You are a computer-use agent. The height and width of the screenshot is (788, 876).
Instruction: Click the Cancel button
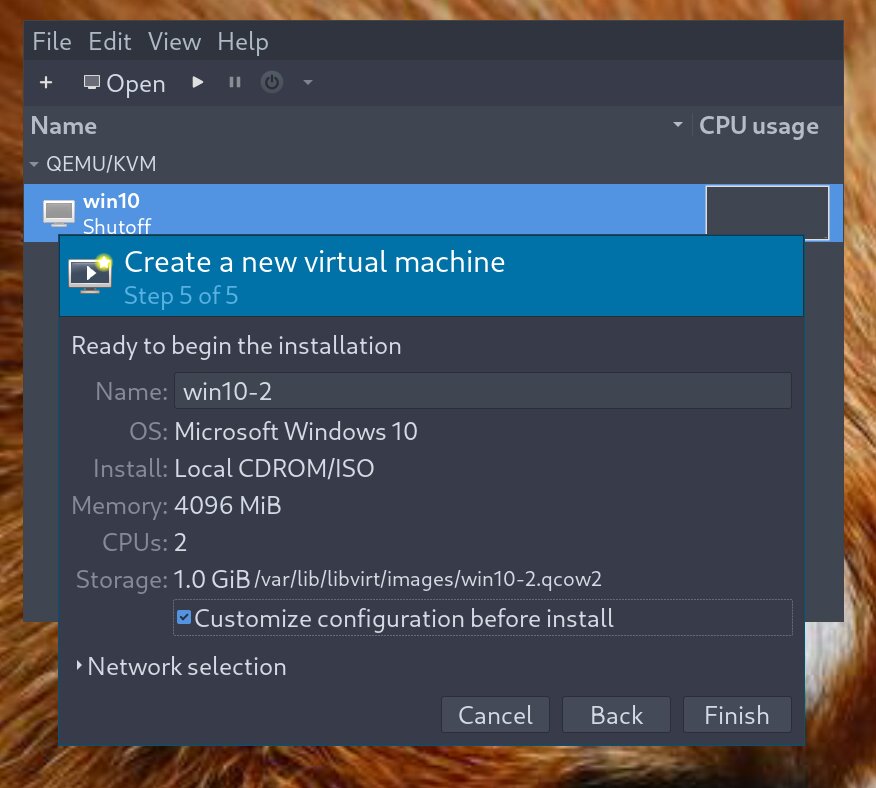click(x=495, y=715)
